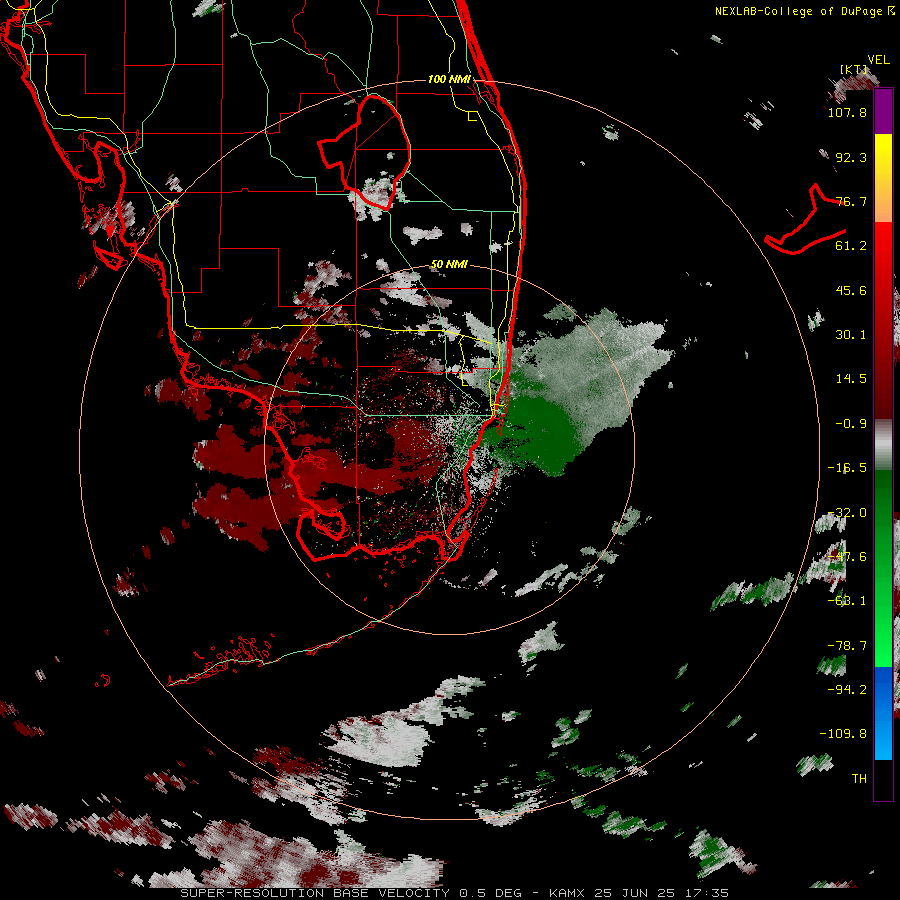Click the VEL legend title
900x900 pixels.
coord(878,60)
